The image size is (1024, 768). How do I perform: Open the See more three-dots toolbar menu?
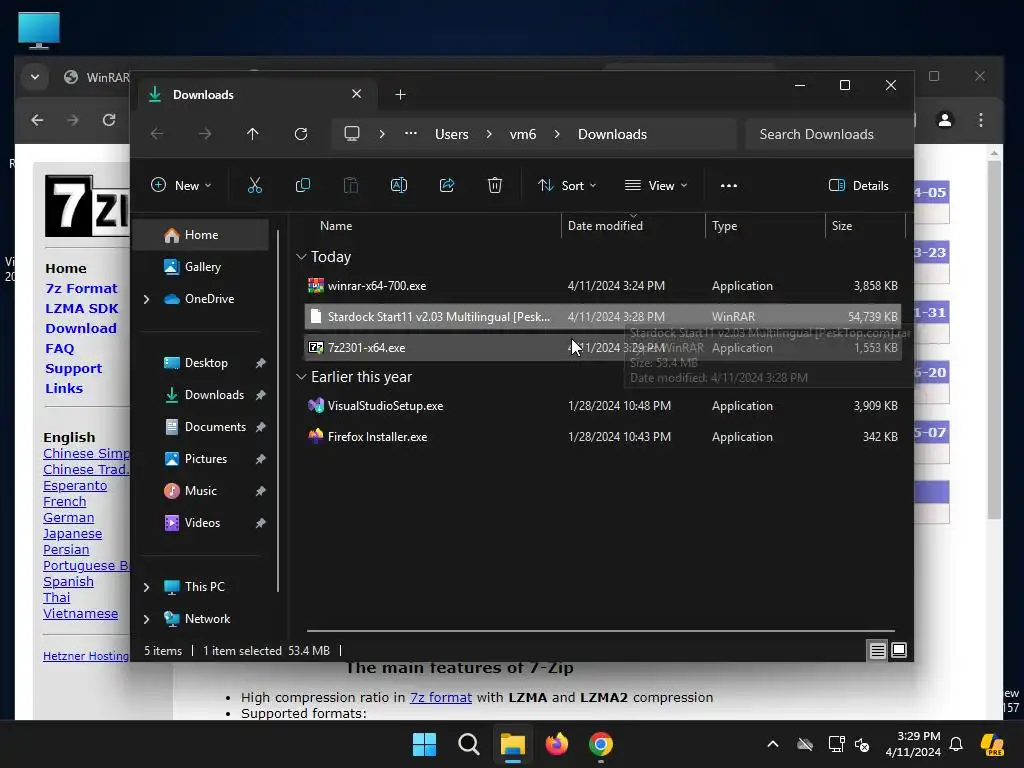(729, 185)
